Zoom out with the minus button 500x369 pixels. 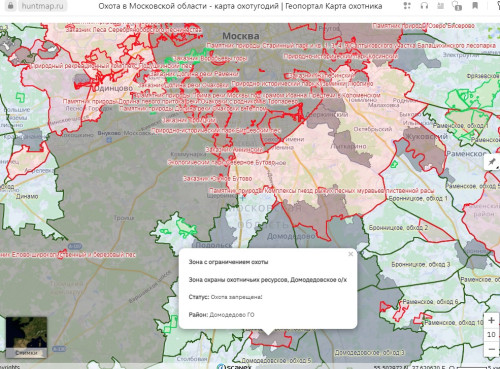491,349
